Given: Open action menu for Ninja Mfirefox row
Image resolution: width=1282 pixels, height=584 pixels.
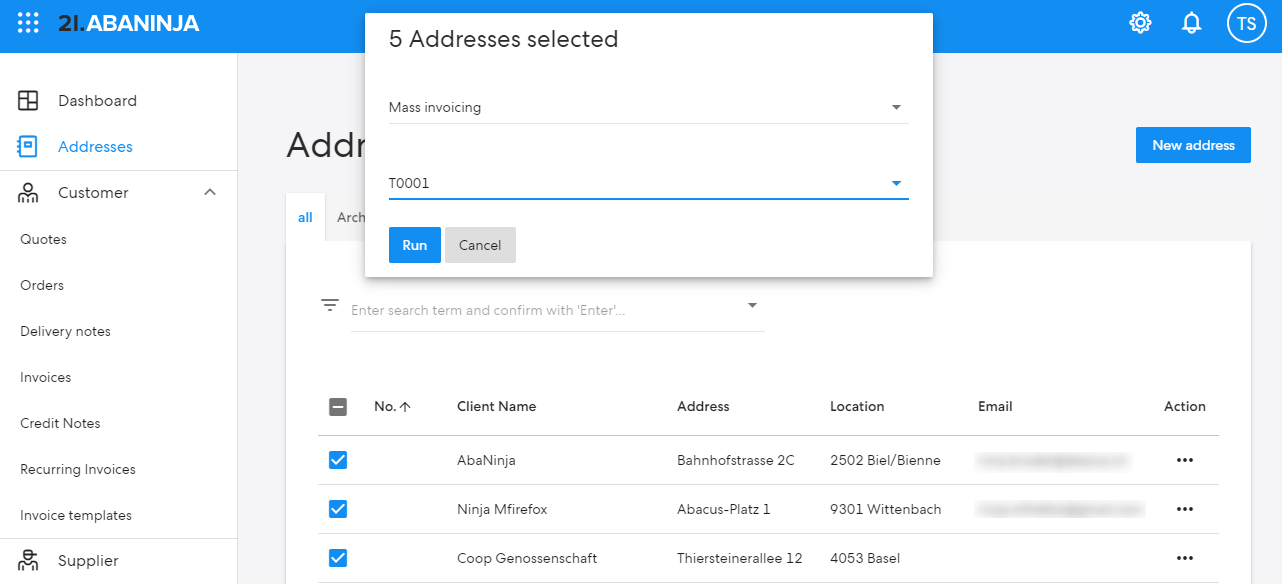Looking at the screenshot, I should [1185, 509].
